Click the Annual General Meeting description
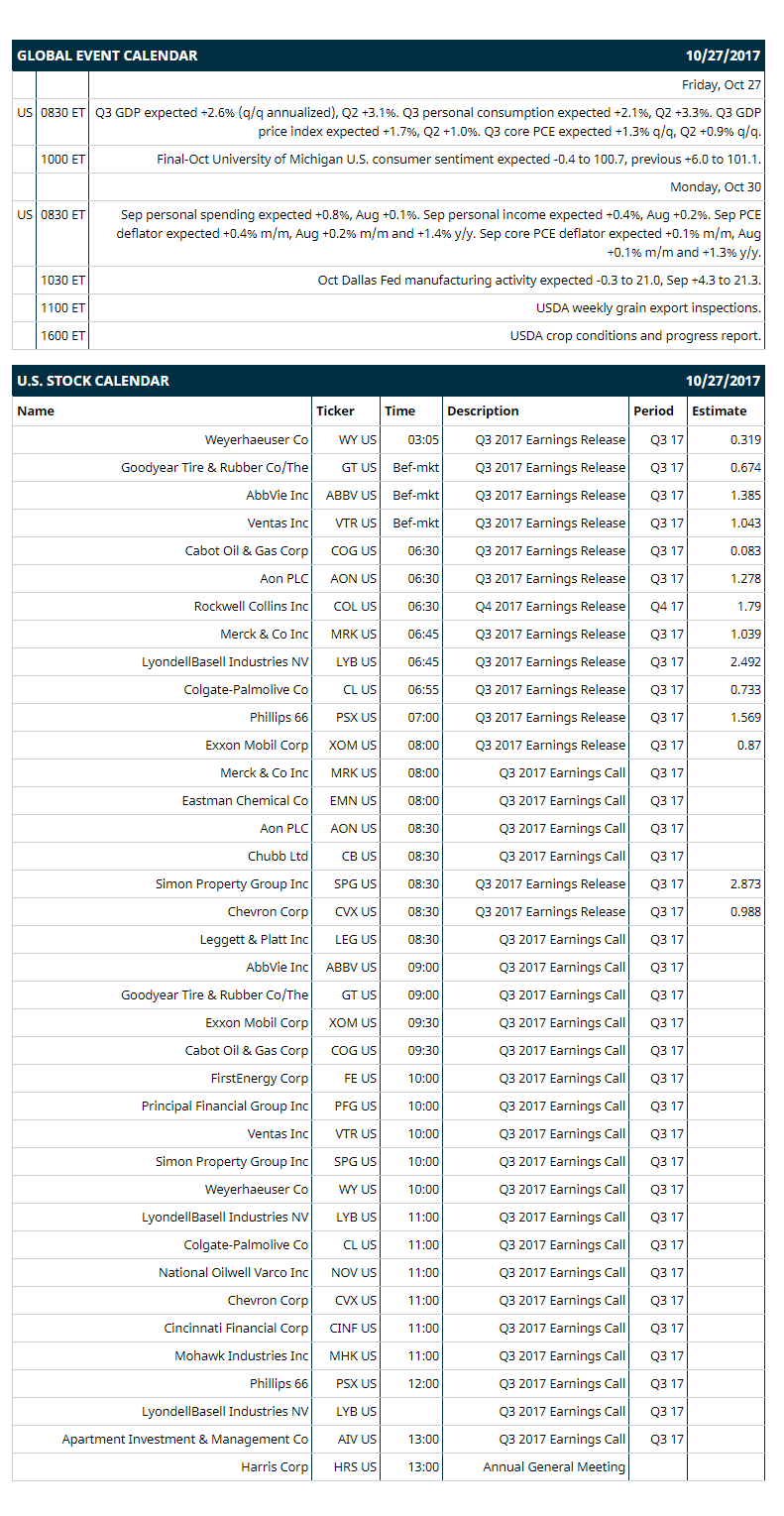Screen dimensions: 784x1516 (x=554, y=1466)
